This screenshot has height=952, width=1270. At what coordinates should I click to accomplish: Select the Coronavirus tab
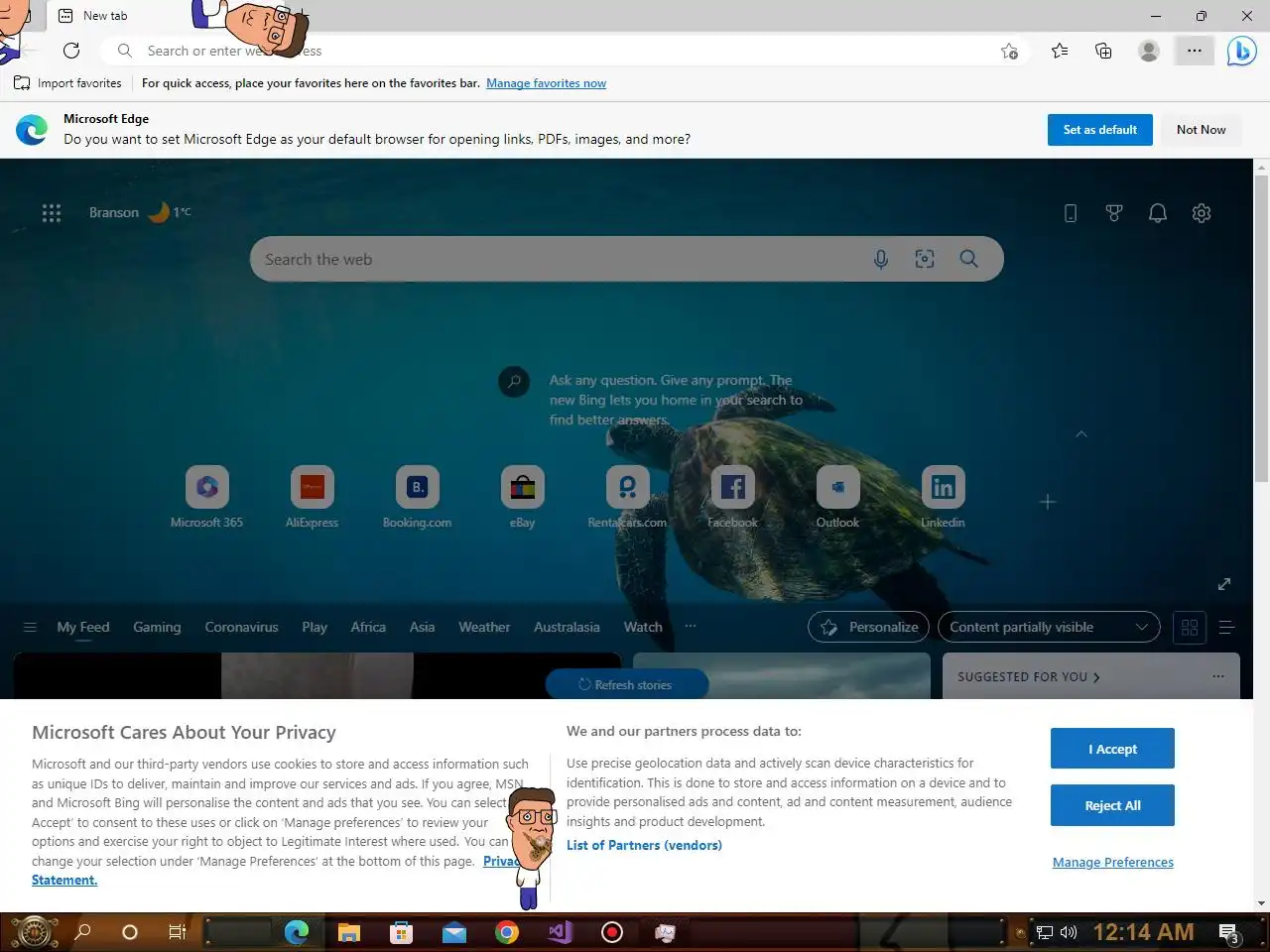tap(242, 627)
